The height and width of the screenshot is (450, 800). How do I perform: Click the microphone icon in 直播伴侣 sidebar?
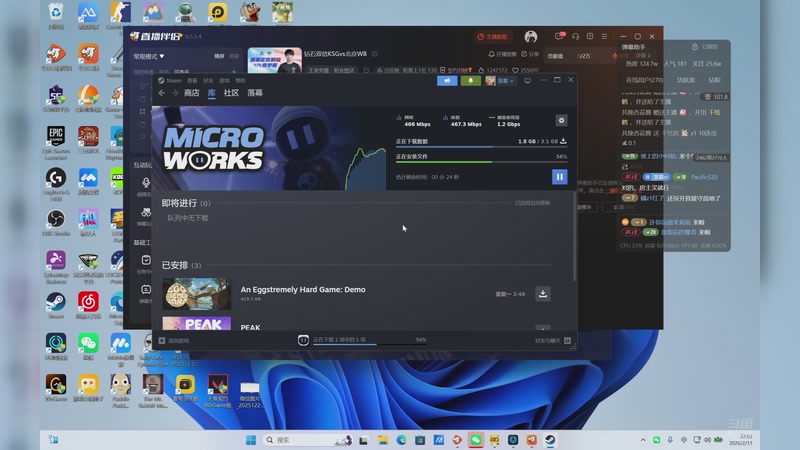[146, 182]
